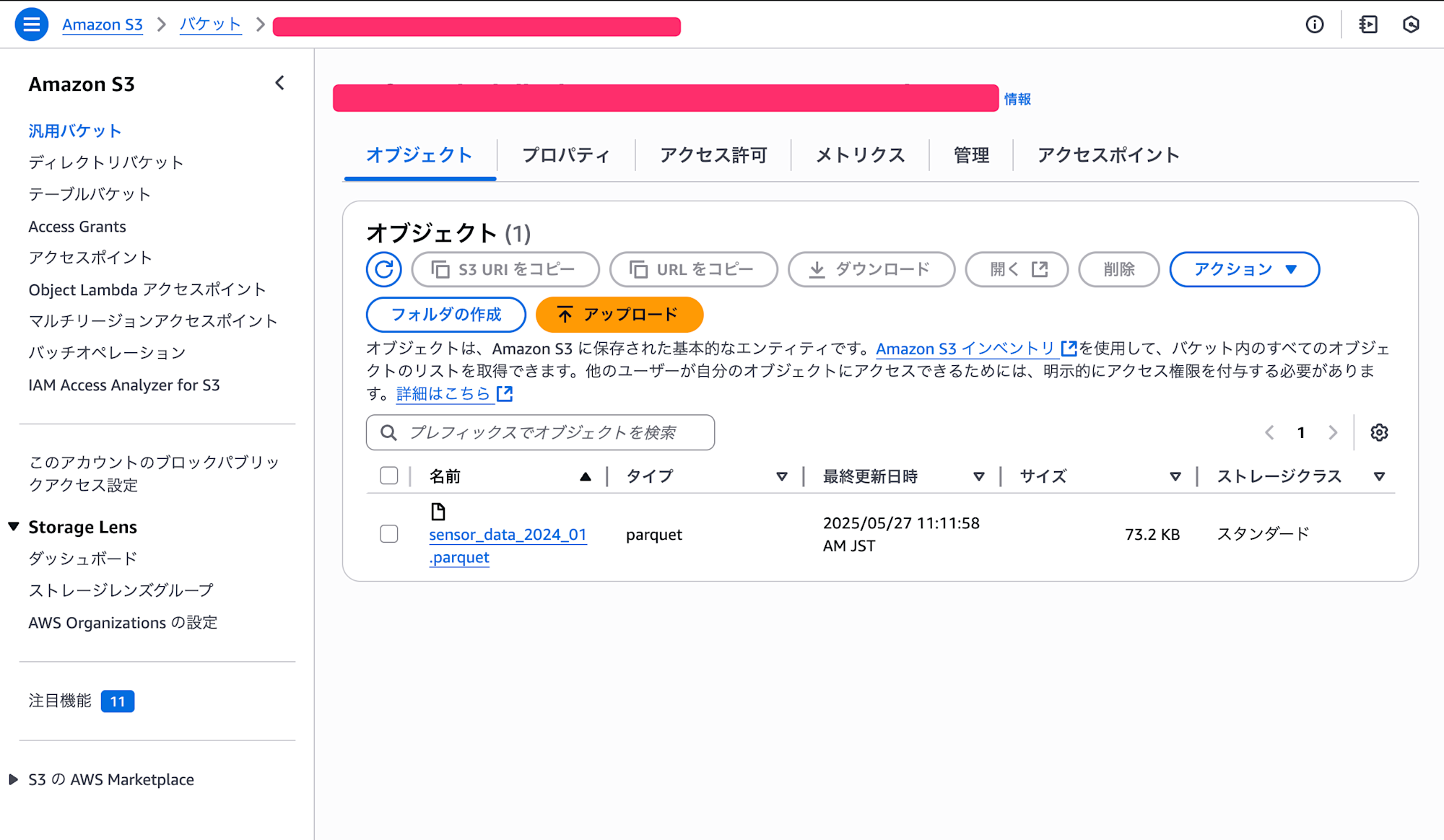Collapse the Storage Lens section
Screen dimensions: 1444x840
point(14,527)
